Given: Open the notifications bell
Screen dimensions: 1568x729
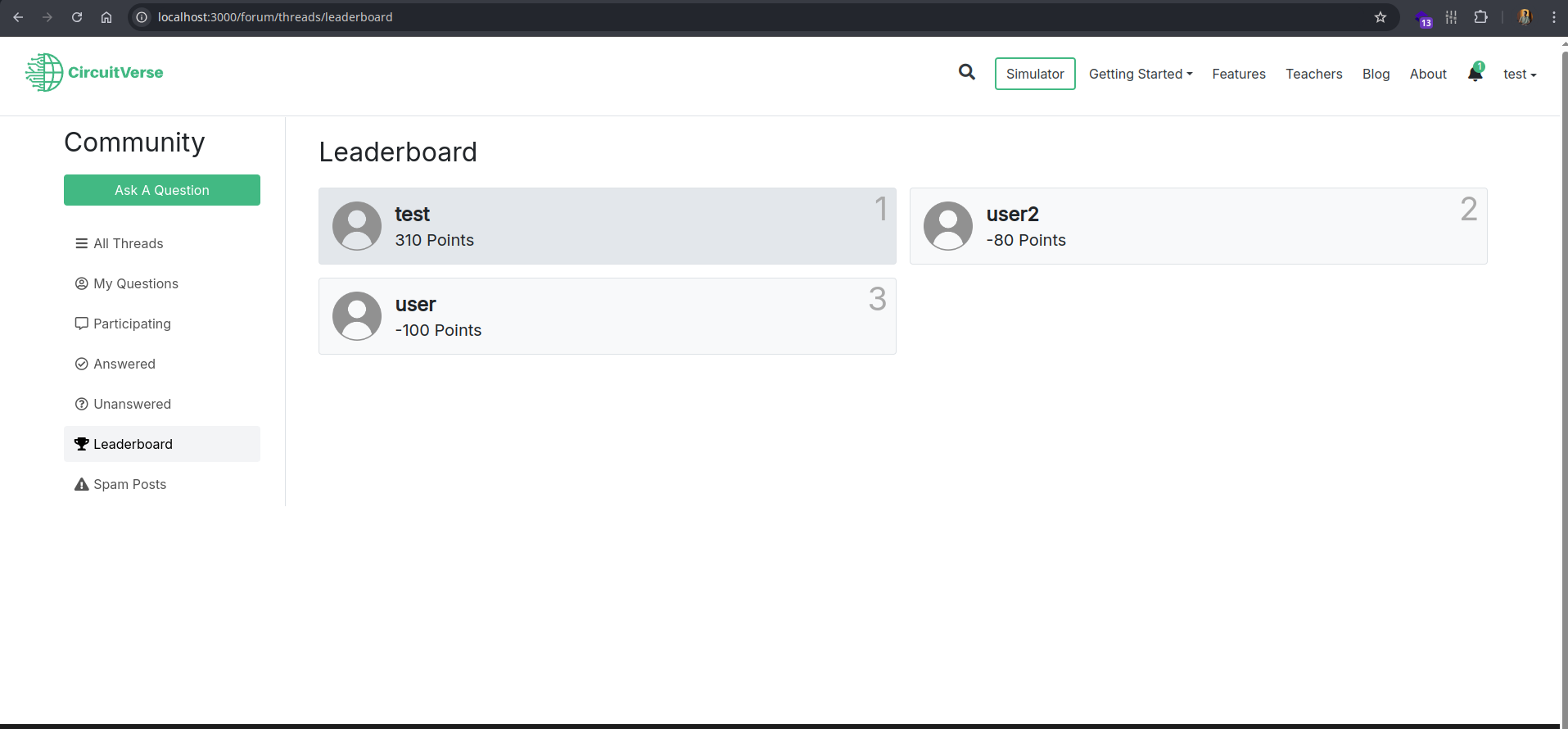Looking at the screenshot, I should point(1475,74).
